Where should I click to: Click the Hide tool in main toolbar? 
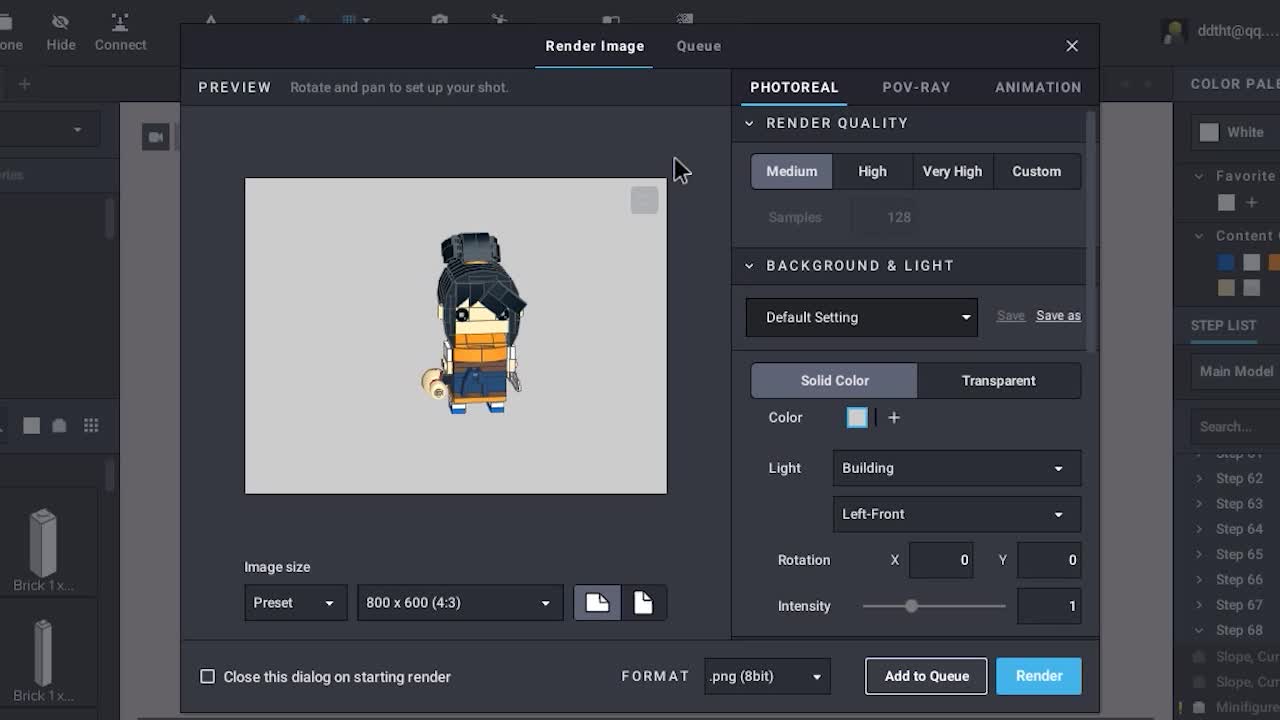click(61, 33)
